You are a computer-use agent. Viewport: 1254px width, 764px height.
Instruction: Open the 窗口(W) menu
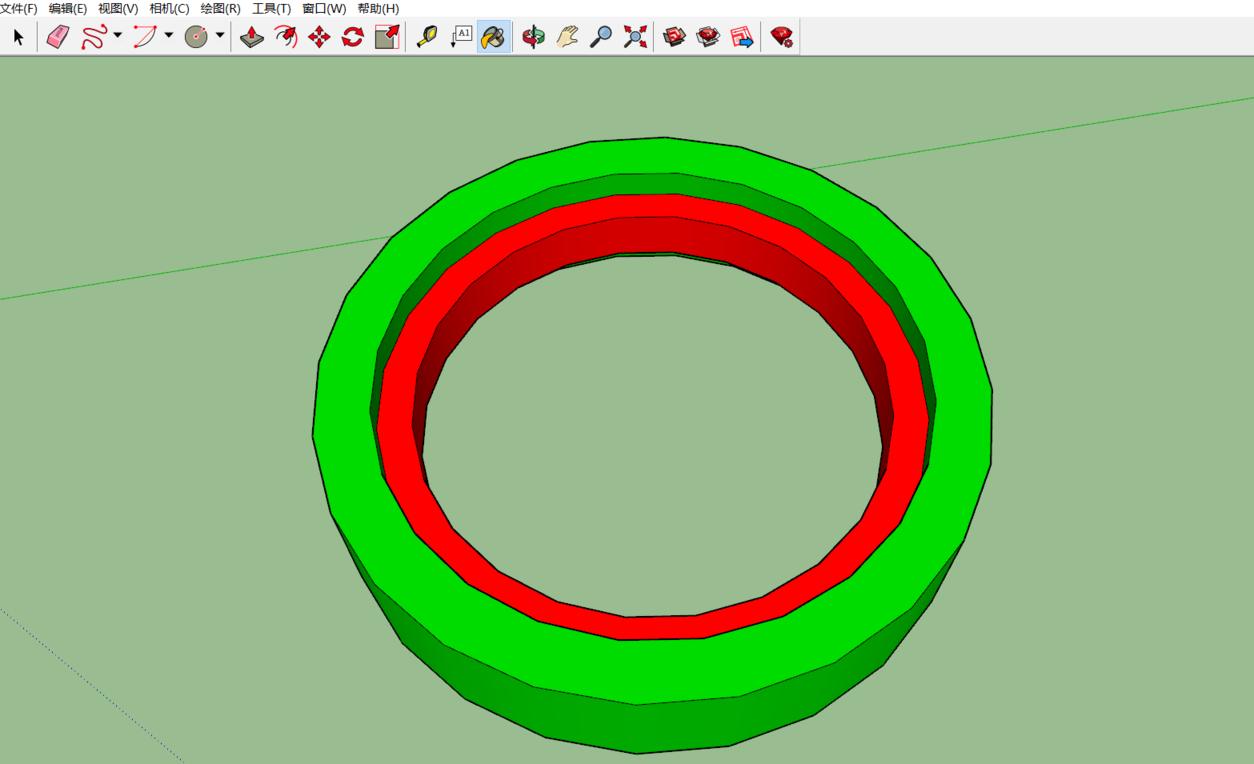tap(324, 8)
